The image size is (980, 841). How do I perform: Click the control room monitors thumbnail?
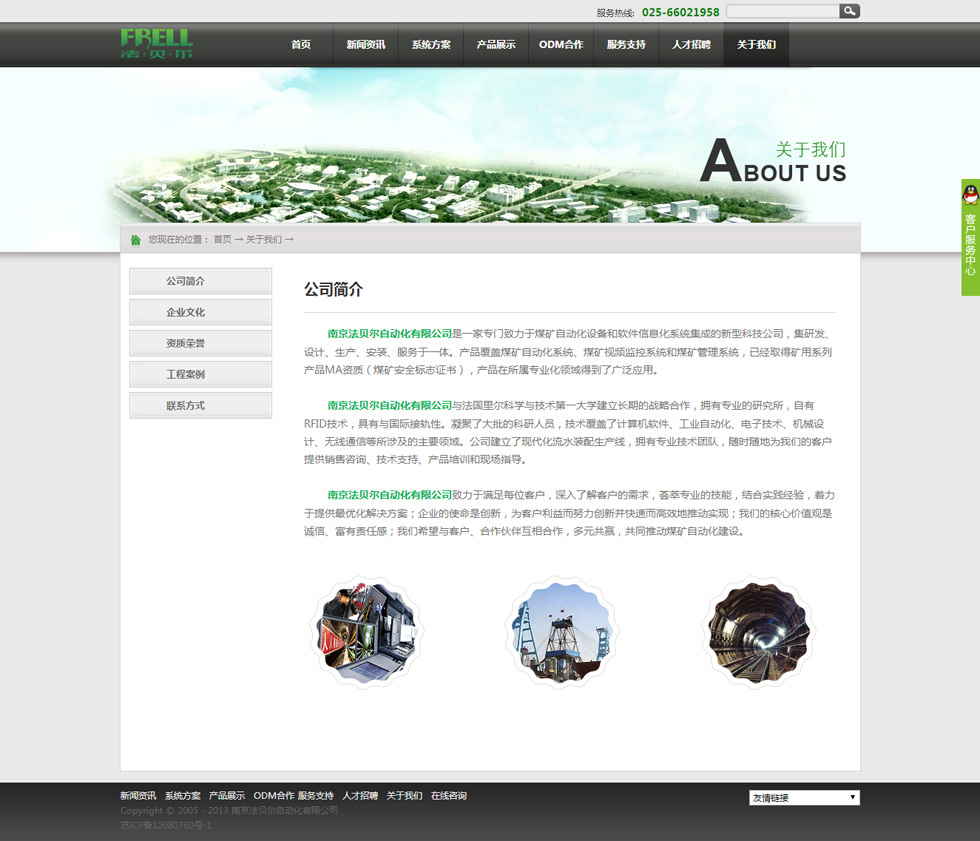pos(367,632)
